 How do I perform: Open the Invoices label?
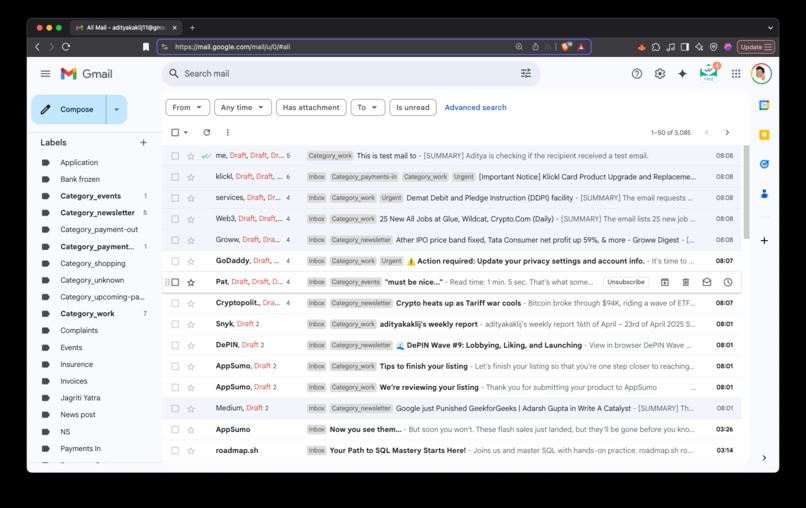74,381
